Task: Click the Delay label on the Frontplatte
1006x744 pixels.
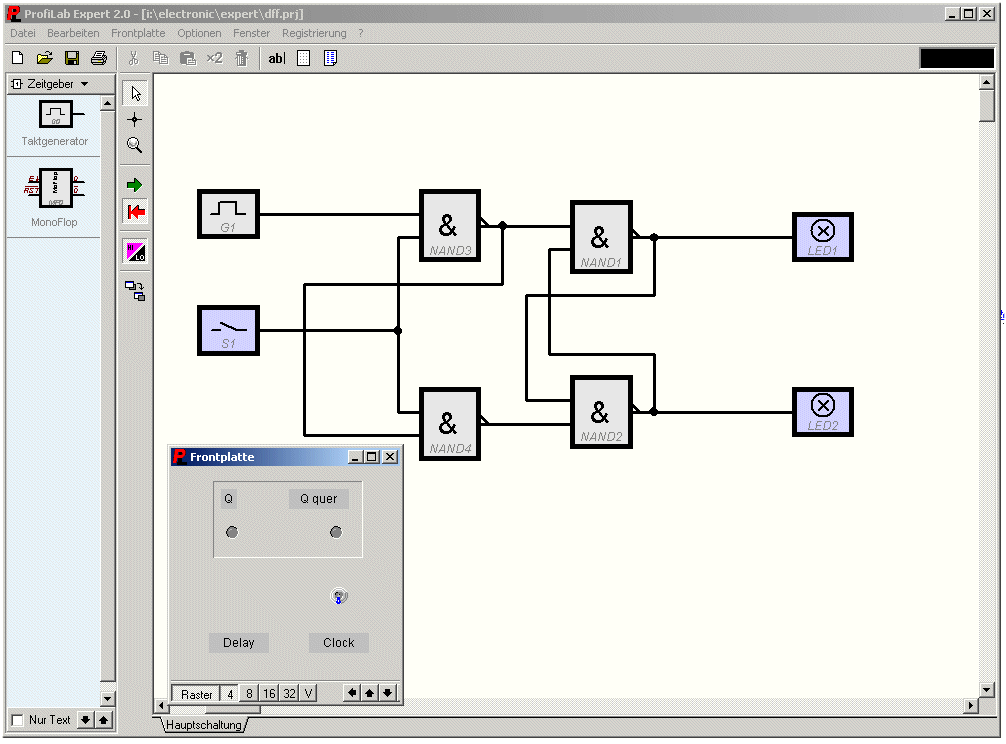Action: click(239, 643)
